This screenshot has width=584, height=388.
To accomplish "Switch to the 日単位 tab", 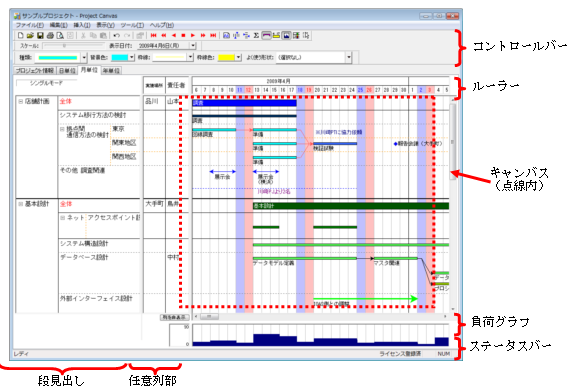I will (x=67, y=70).
